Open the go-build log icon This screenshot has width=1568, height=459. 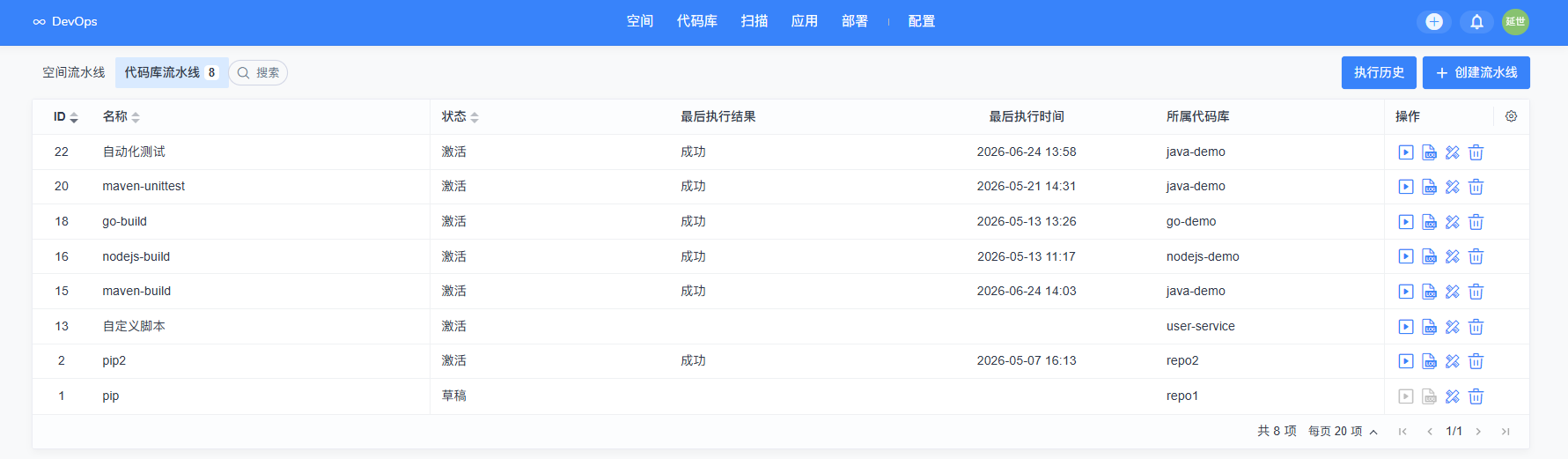click(1430, 222)
